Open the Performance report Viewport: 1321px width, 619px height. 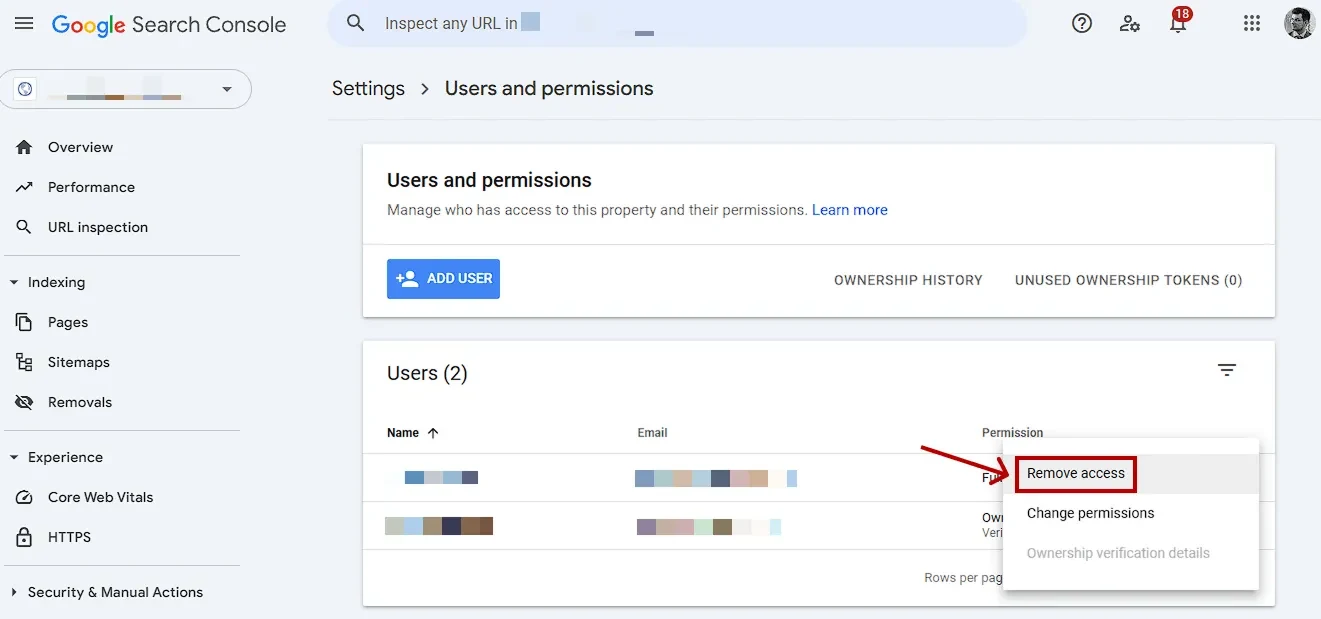[x=91, y=187]
